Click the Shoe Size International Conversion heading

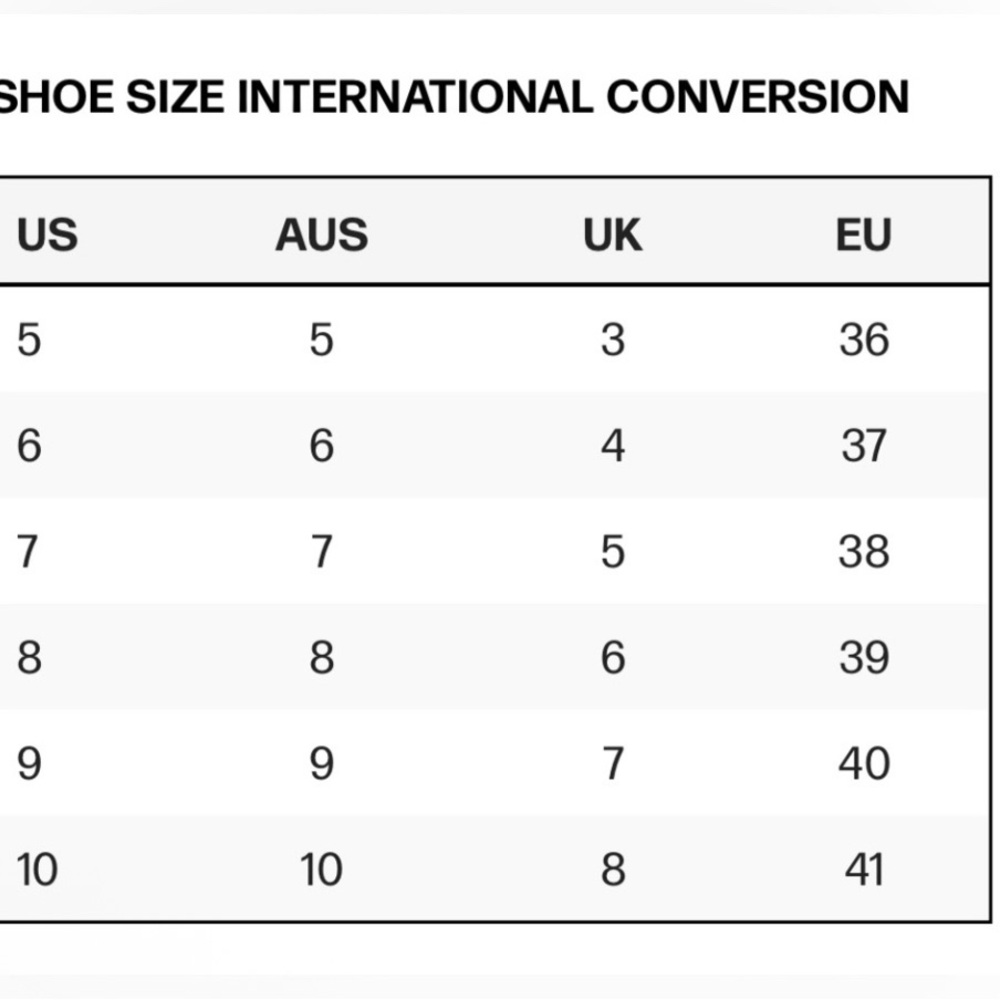pos(453,97)
